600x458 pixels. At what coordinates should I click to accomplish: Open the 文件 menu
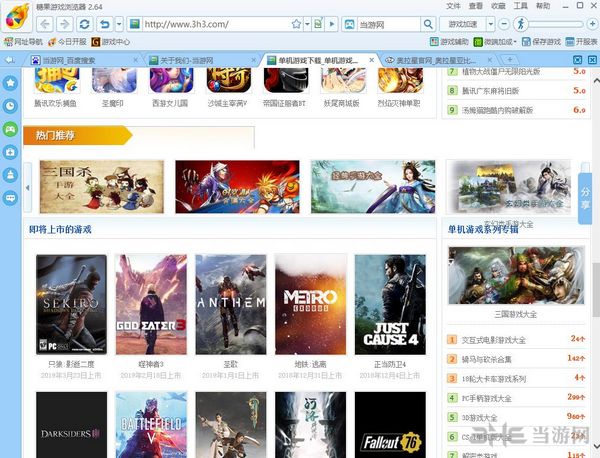point(453,6)
